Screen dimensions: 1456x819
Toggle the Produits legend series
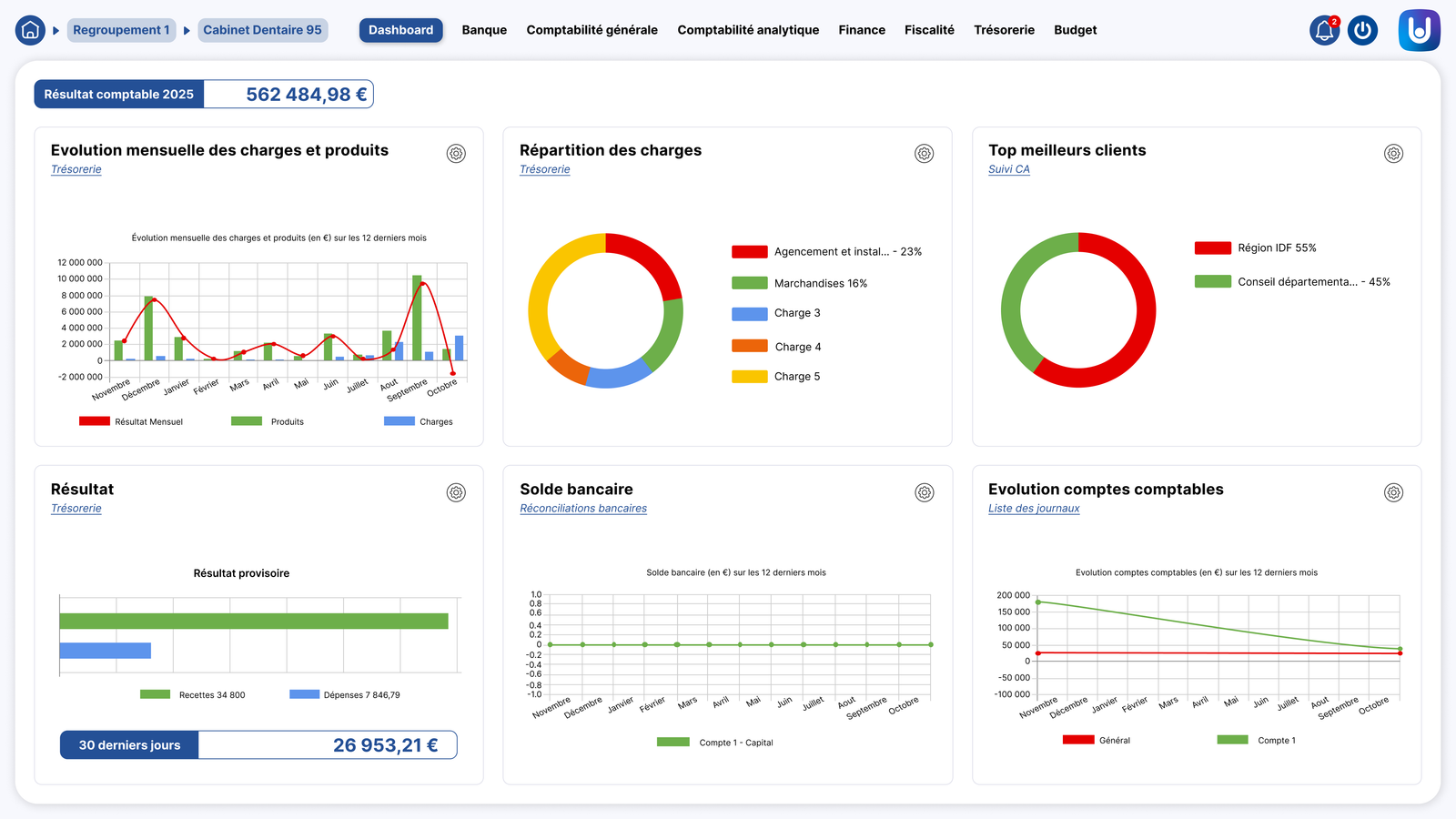tap(268, 421)
